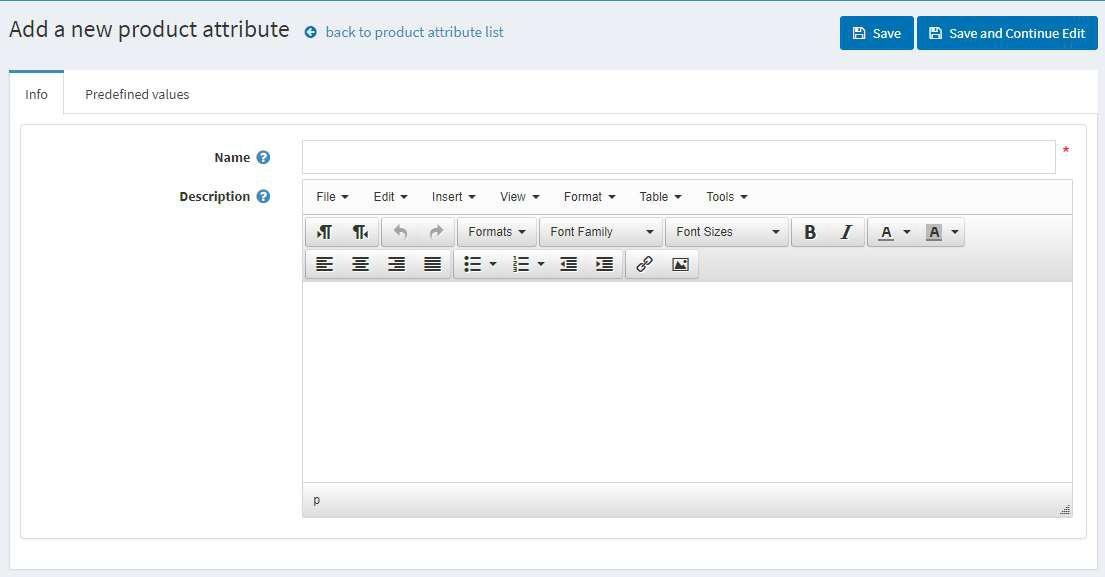The image size is (1105, 577).
Task: Align text left
Action: pyautogui.click(x=324, y=264)
